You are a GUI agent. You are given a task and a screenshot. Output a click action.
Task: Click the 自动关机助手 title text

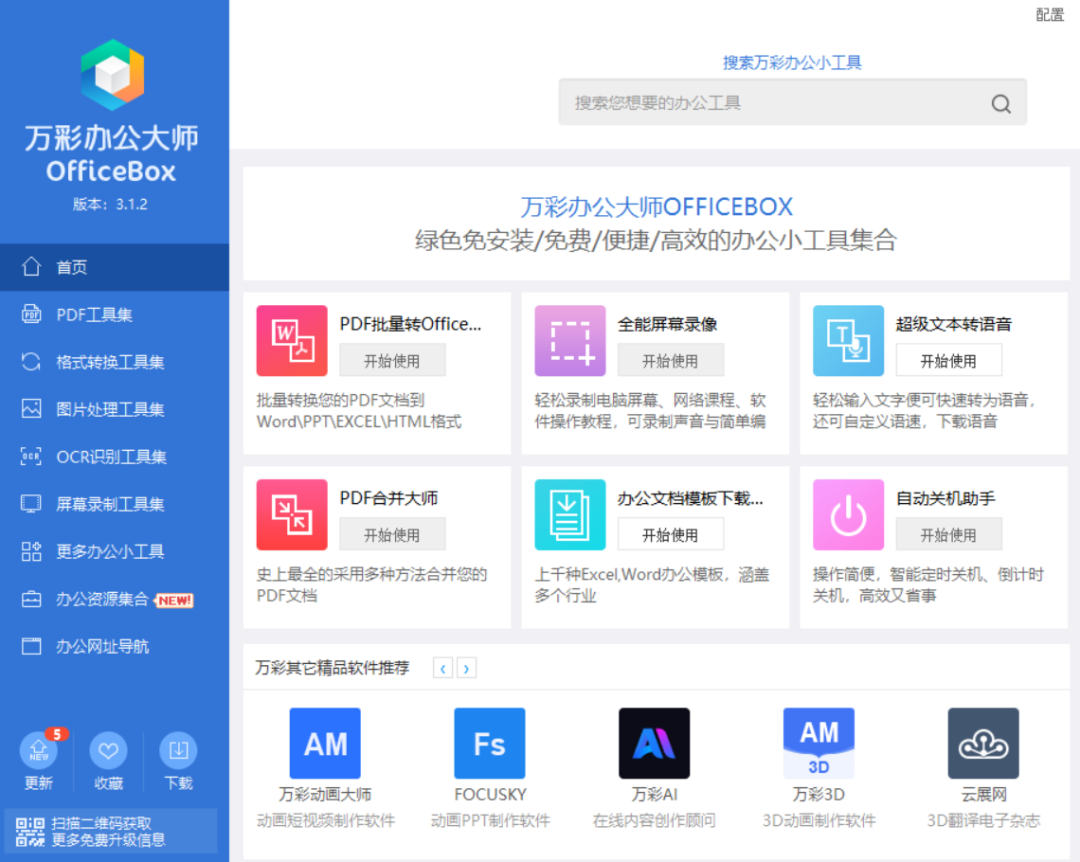(945, 497)
